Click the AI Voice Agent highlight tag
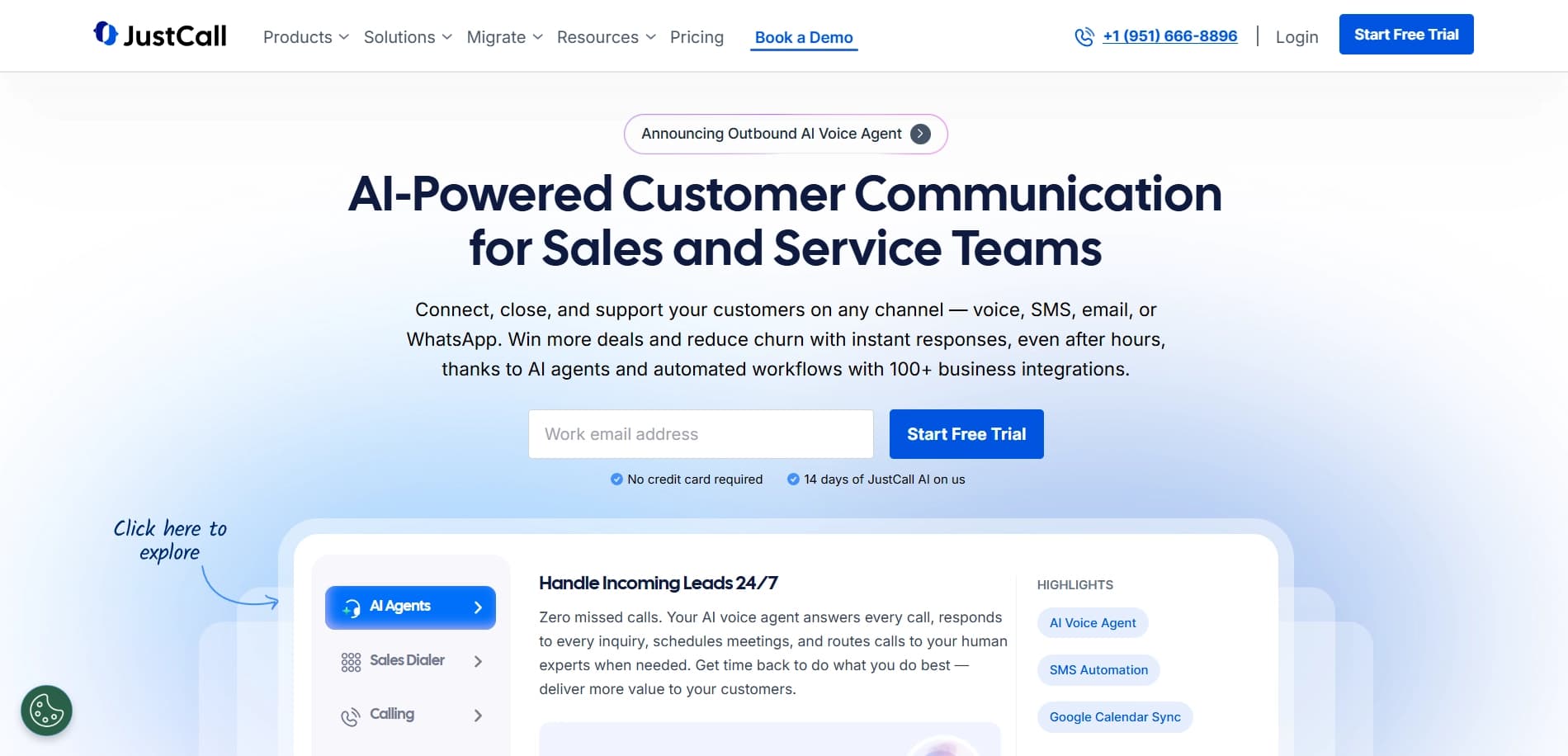1568x756 pixels. tap(1093, 623)
